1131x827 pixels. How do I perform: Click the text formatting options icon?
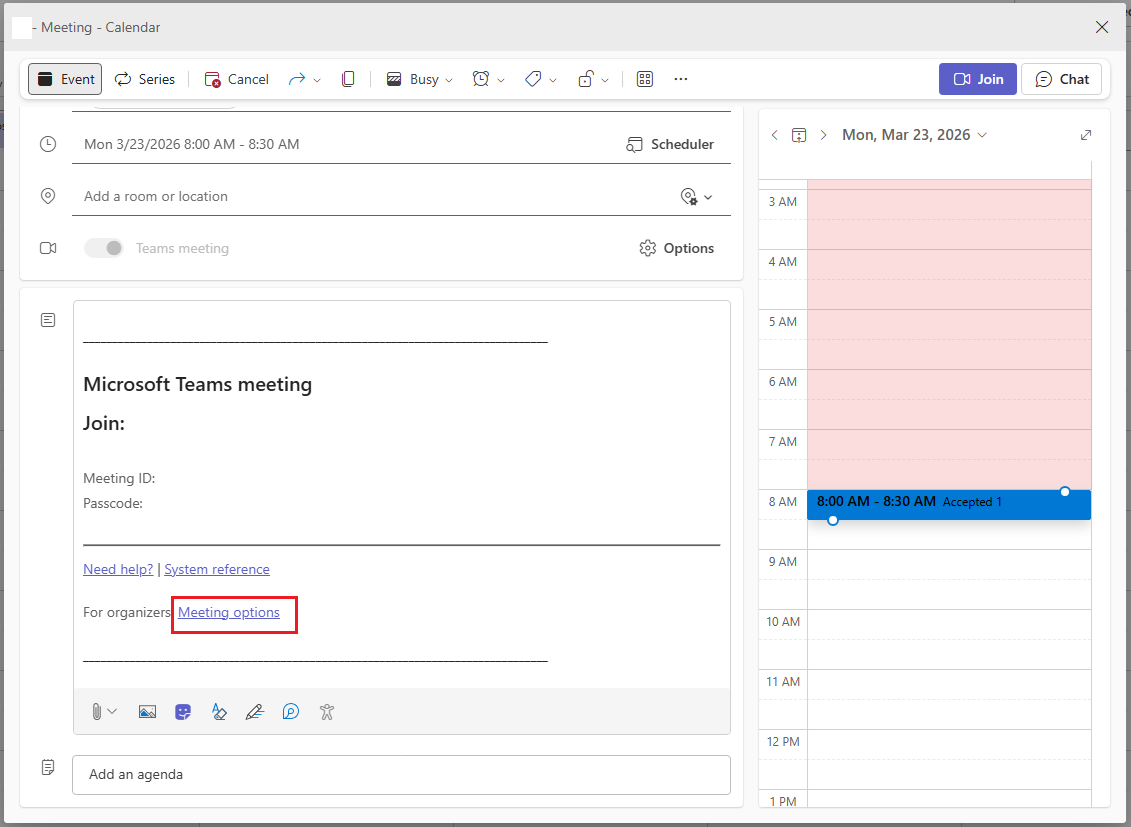tap(219, 712)
